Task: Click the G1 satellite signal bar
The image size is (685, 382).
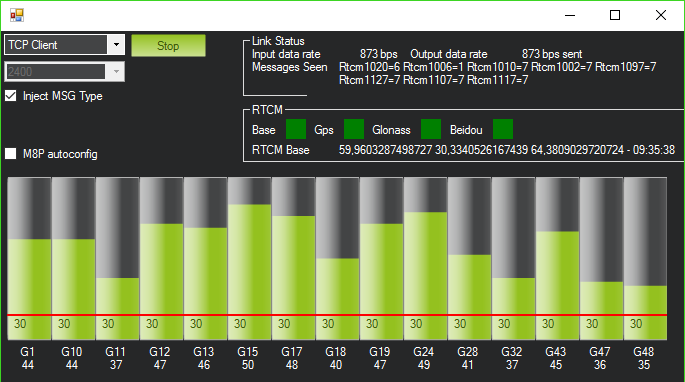Action: (x=29, y=258)
